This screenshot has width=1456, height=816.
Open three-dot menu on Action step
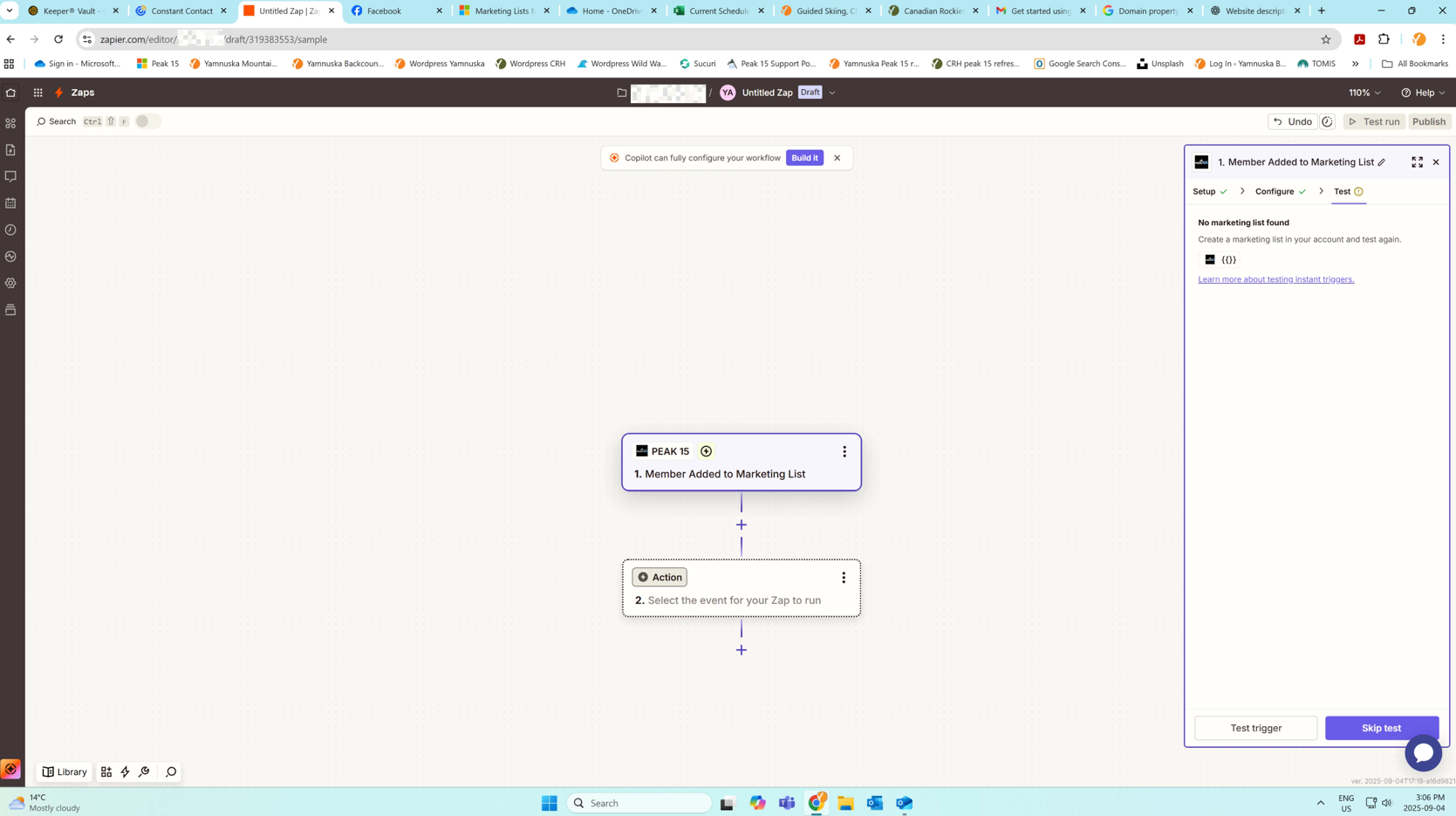pos(843,578)
